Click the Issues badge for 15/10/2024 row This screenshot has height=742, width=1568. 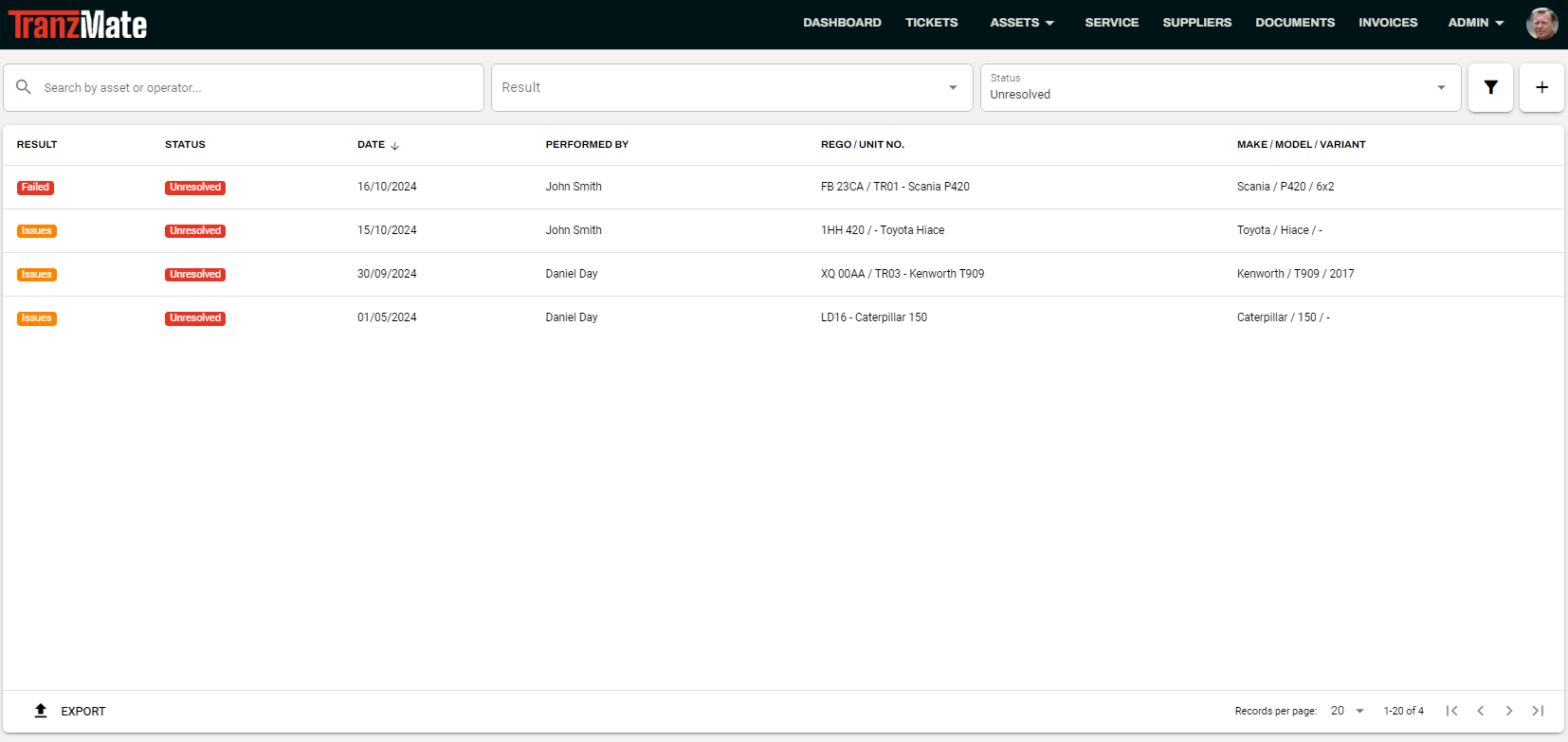point(37,231)
